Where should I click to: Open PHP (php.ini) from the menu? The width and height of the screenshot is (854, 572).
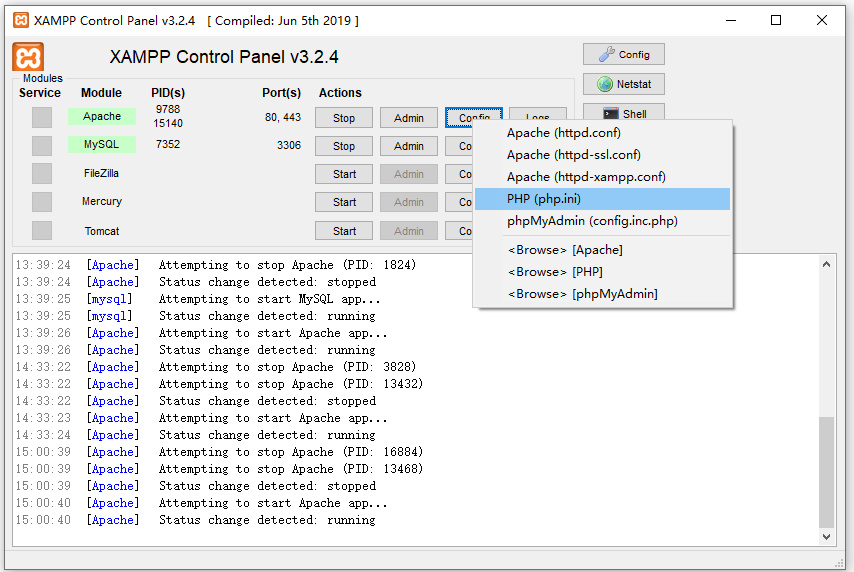pos(602,199)
